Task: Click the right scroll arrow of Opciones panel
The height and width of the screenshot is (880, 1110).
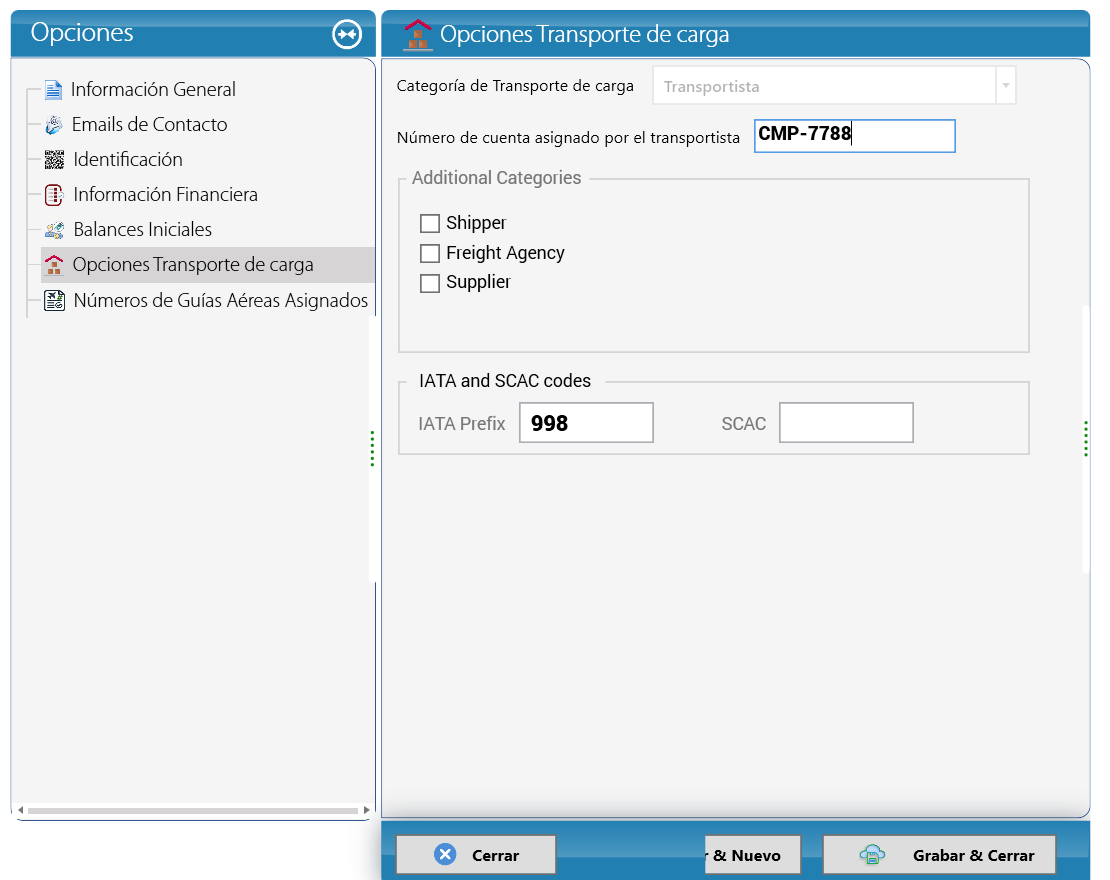Action: click(366, 810)
